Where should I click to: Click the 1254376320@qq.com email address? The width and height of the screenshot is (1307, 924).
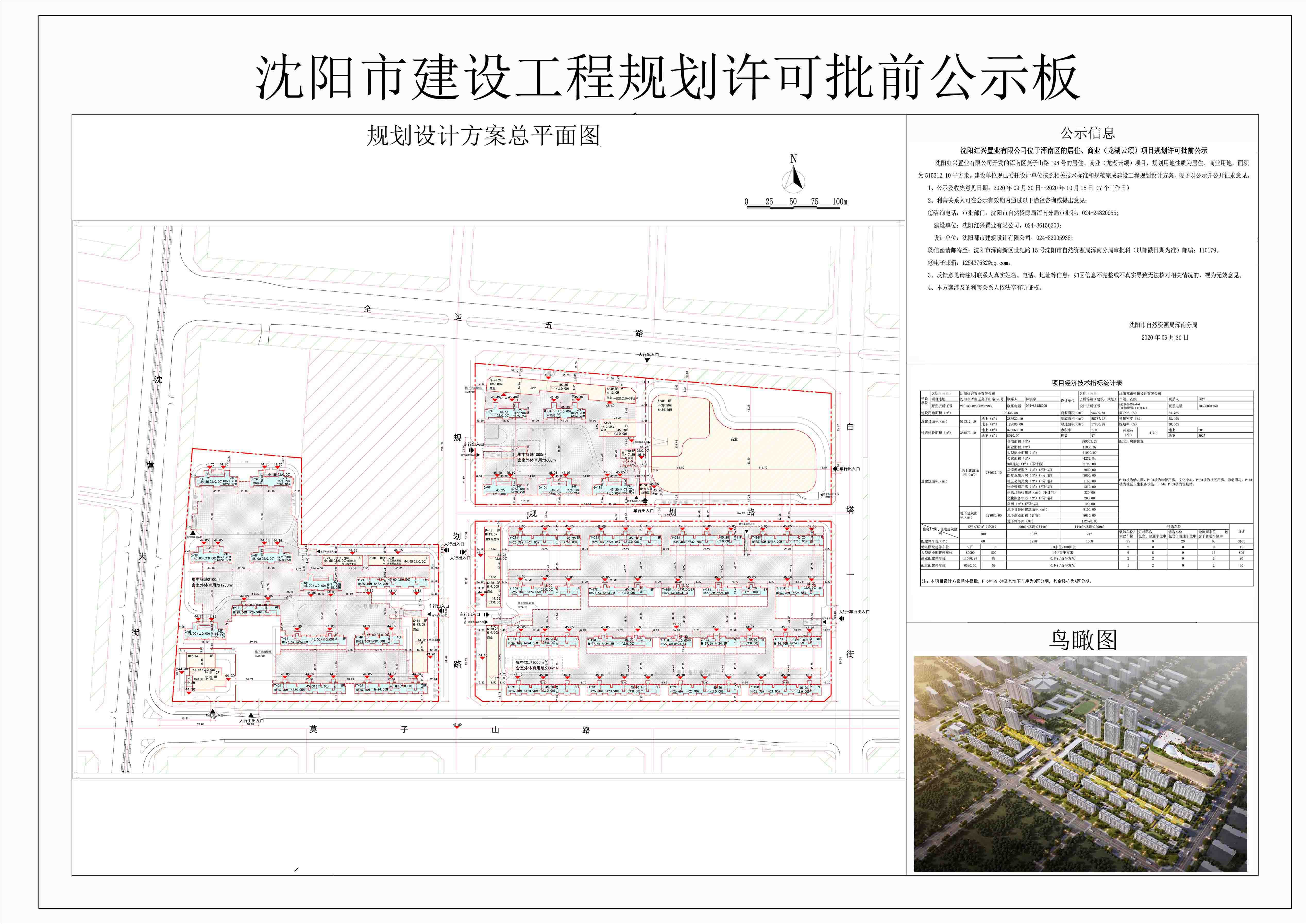pos(985,263)
